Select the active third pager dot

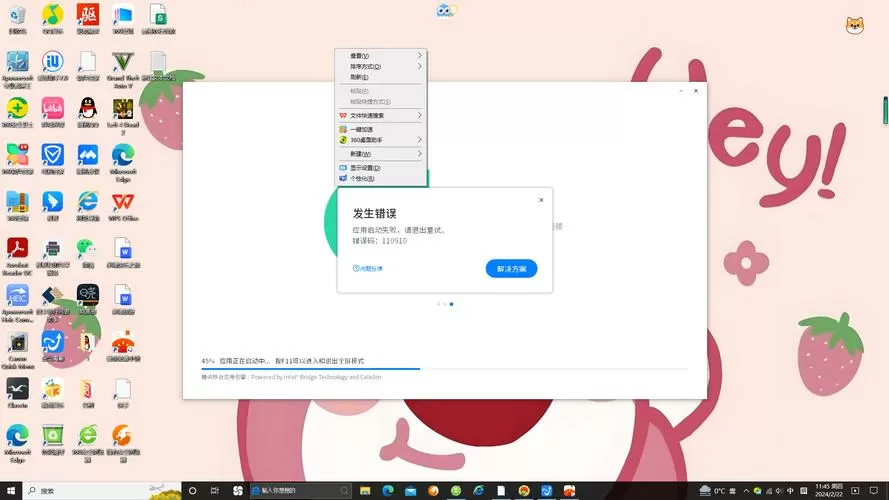451,304
